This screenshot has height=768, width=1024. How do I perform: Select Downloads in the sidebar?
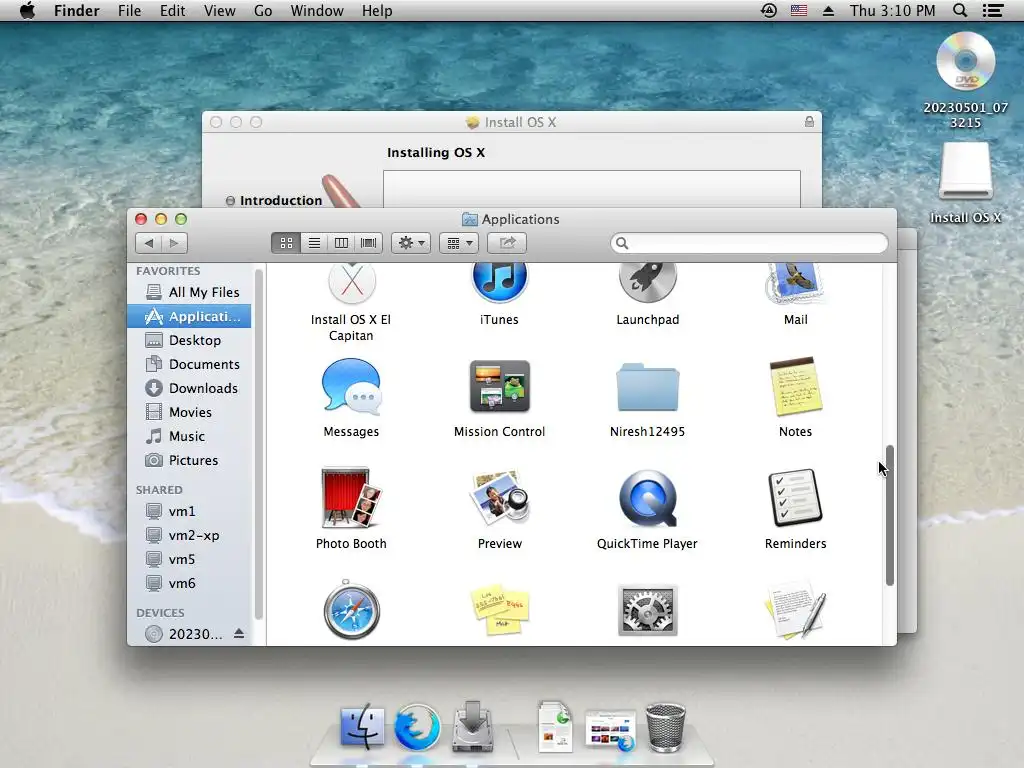[x=189, y=388]
